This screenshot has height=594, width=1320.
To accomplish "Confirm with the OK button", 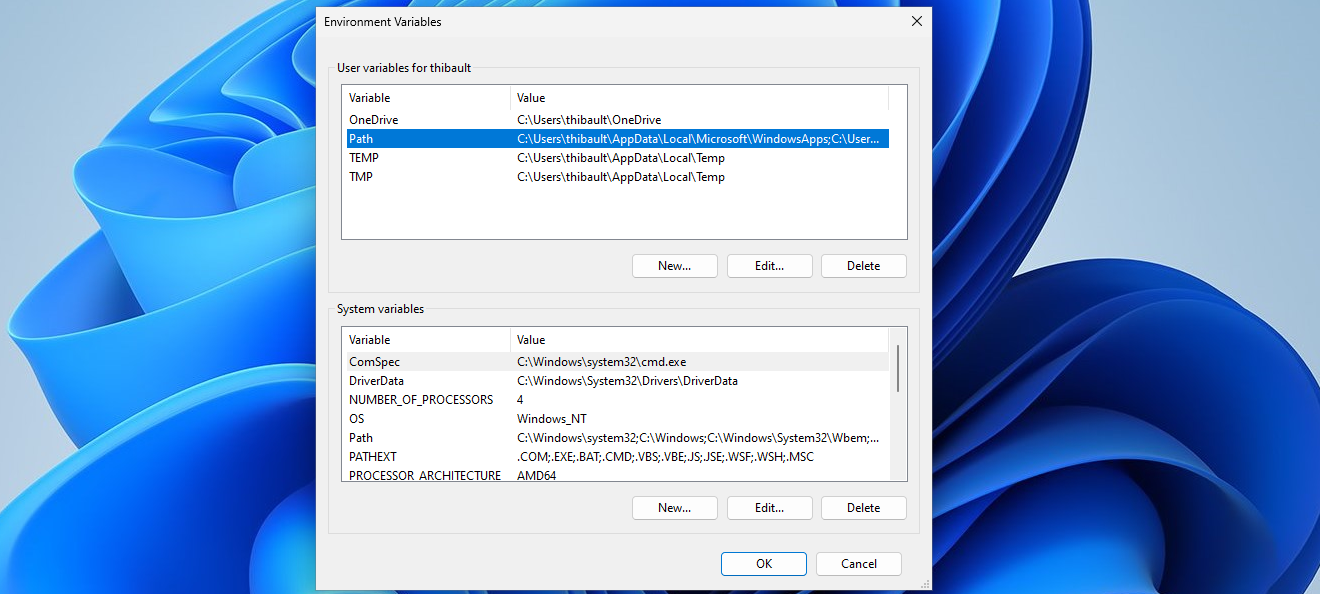I will click(x=764, y=564).
